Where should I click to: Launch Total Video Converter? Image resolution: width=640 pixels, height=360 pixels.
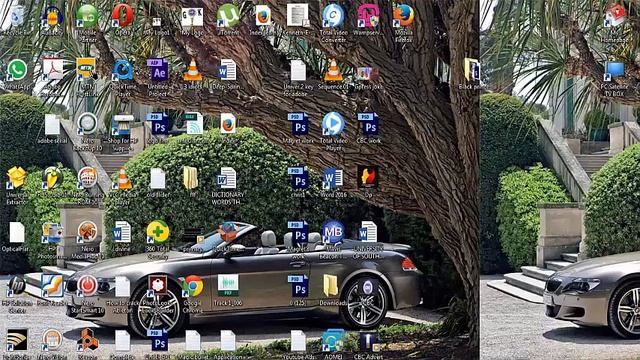pos(333,17)
